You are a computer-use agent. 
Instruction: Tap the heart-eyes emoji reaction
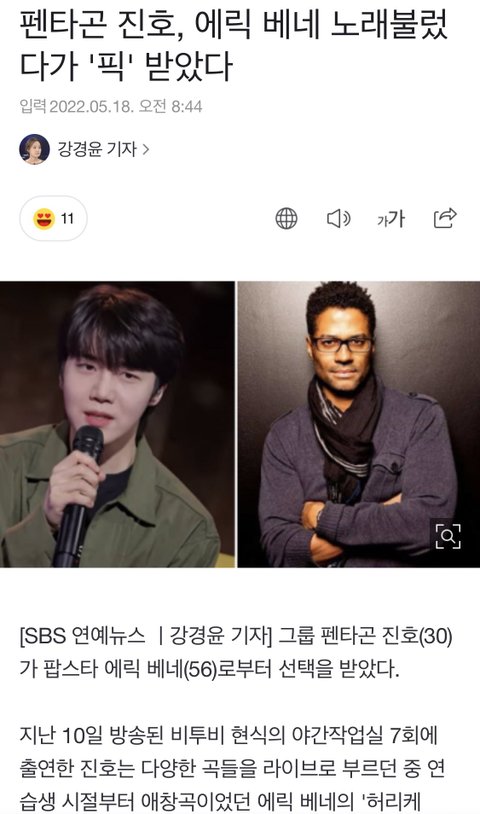44,219
